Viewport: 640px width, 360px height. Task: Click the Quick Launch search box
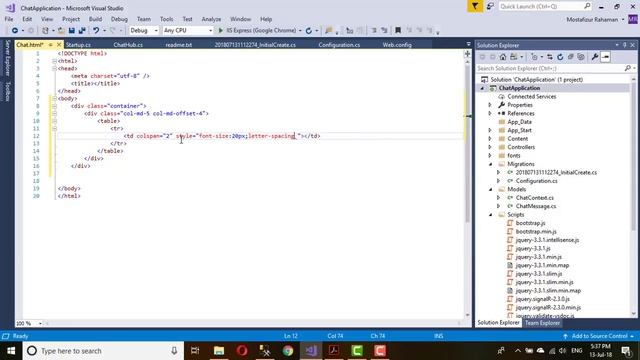pyautogui.click(x=545, y=7)
